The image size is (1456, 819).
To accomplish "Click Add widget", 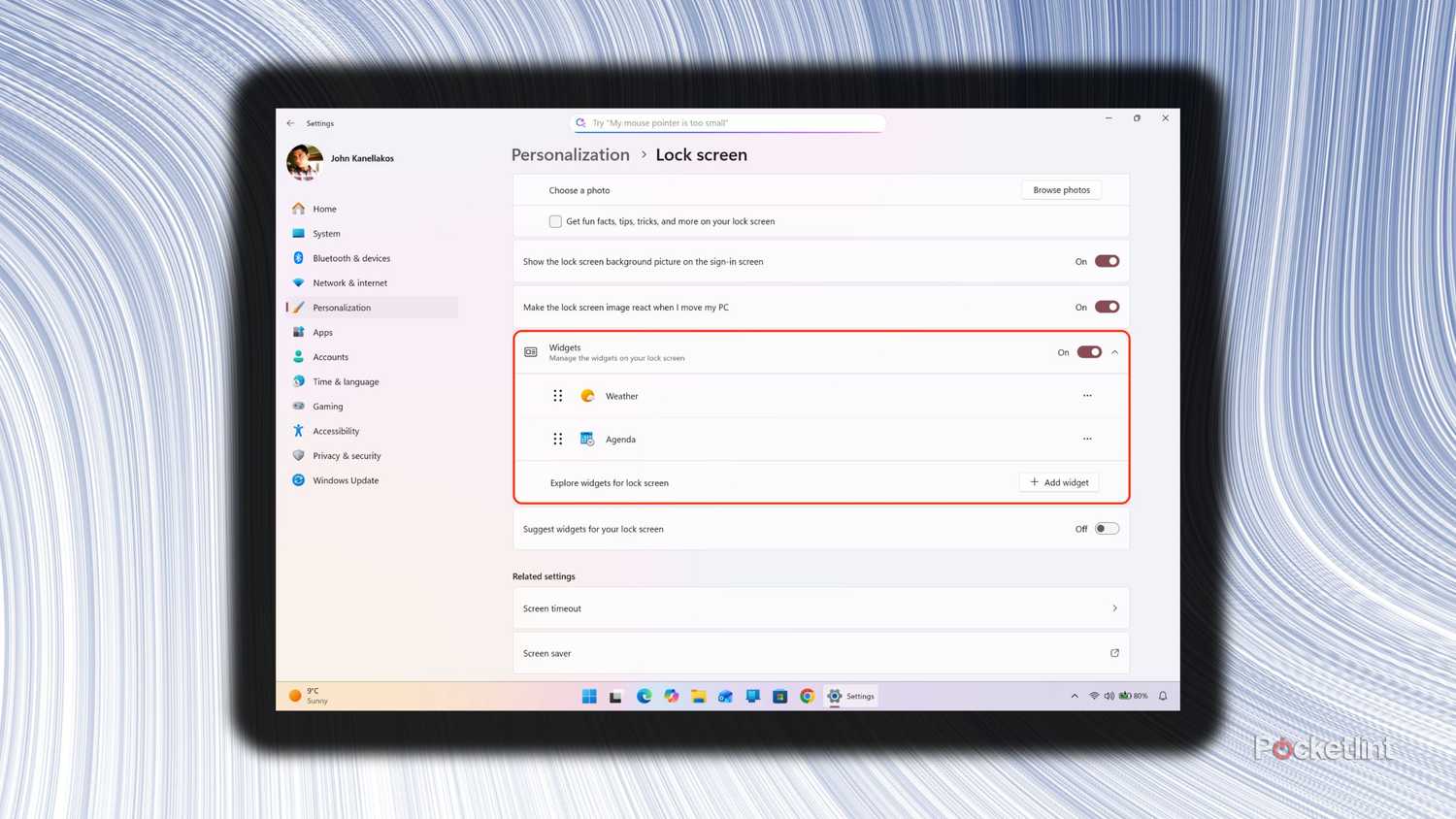I will click(x=1058, y=482).
